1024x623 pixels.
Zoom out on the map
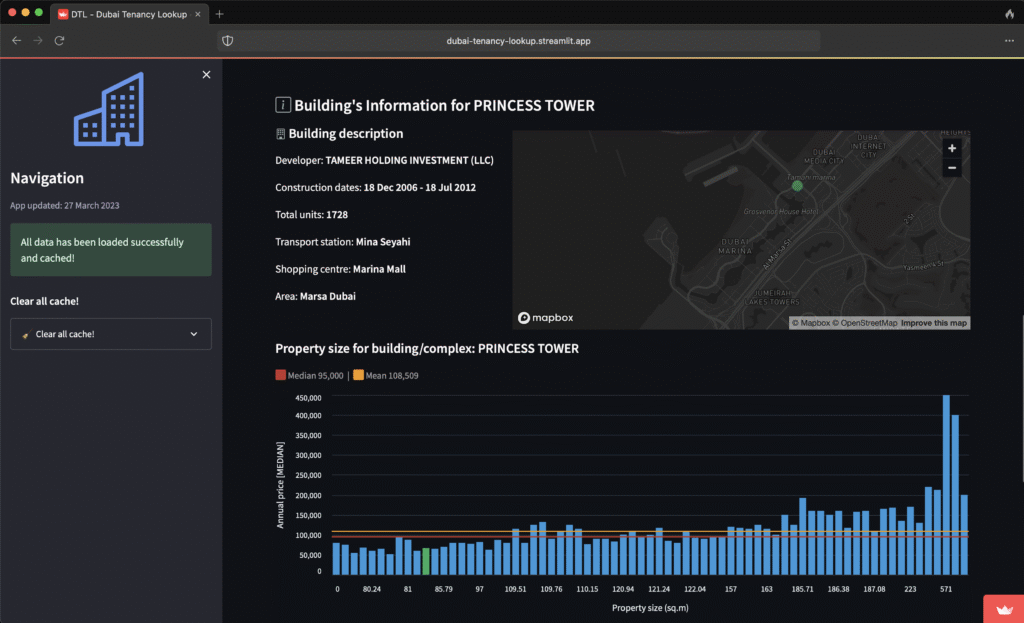pos(951,168)
